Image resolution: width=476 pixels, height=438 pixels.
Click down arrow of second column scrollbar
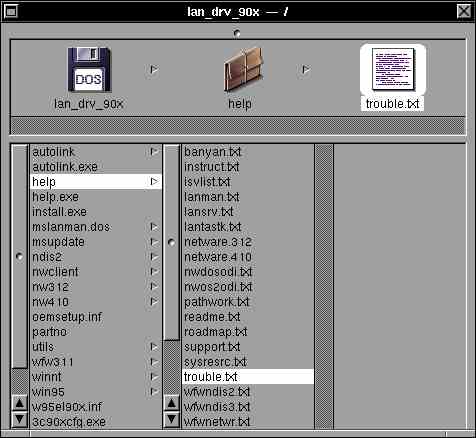click(x=171, y=419)
